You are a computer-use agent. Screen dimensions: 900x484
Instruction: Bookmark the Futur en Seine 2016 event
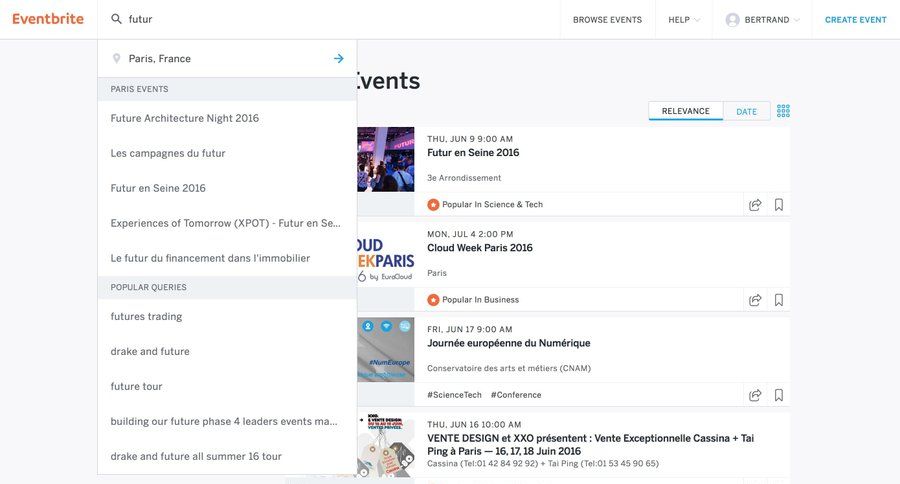(x=778, y=204)
